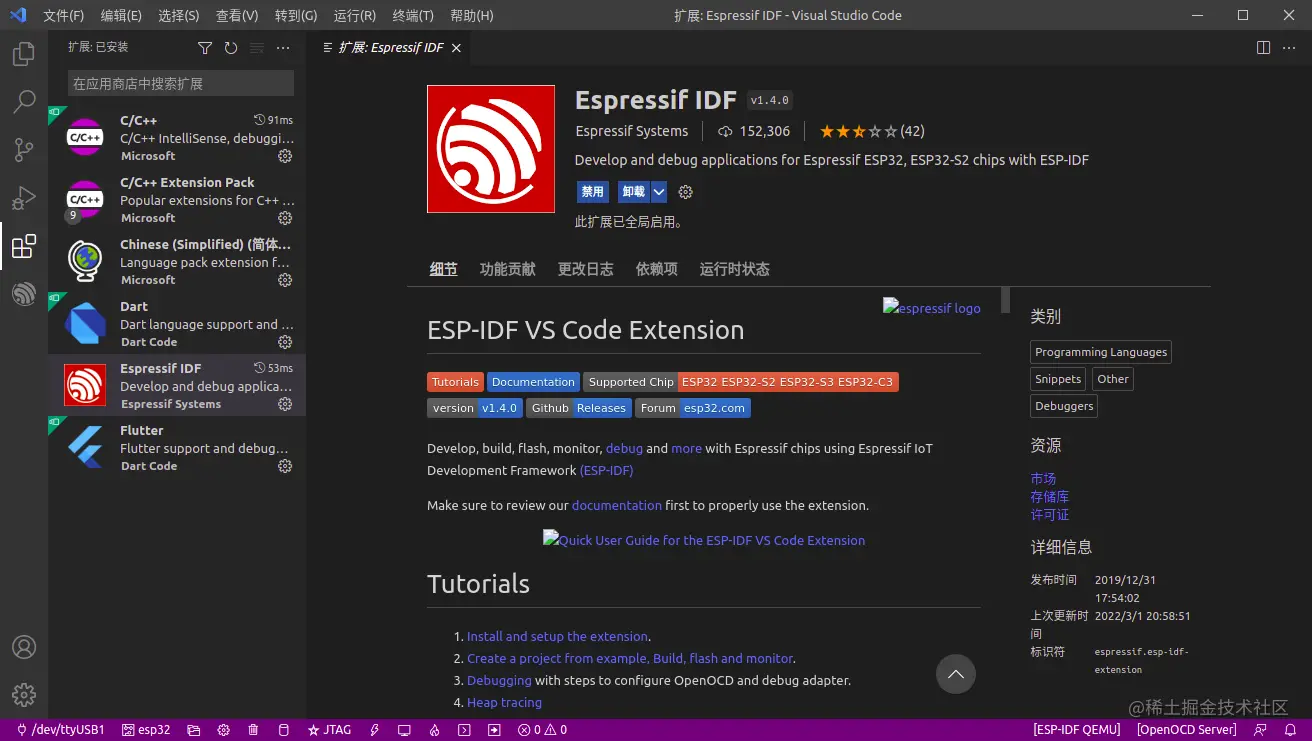This screenshot has width=1312, height=741.
Task: Click the flash lightning icon in status bar
Action: tap(375, 730)
